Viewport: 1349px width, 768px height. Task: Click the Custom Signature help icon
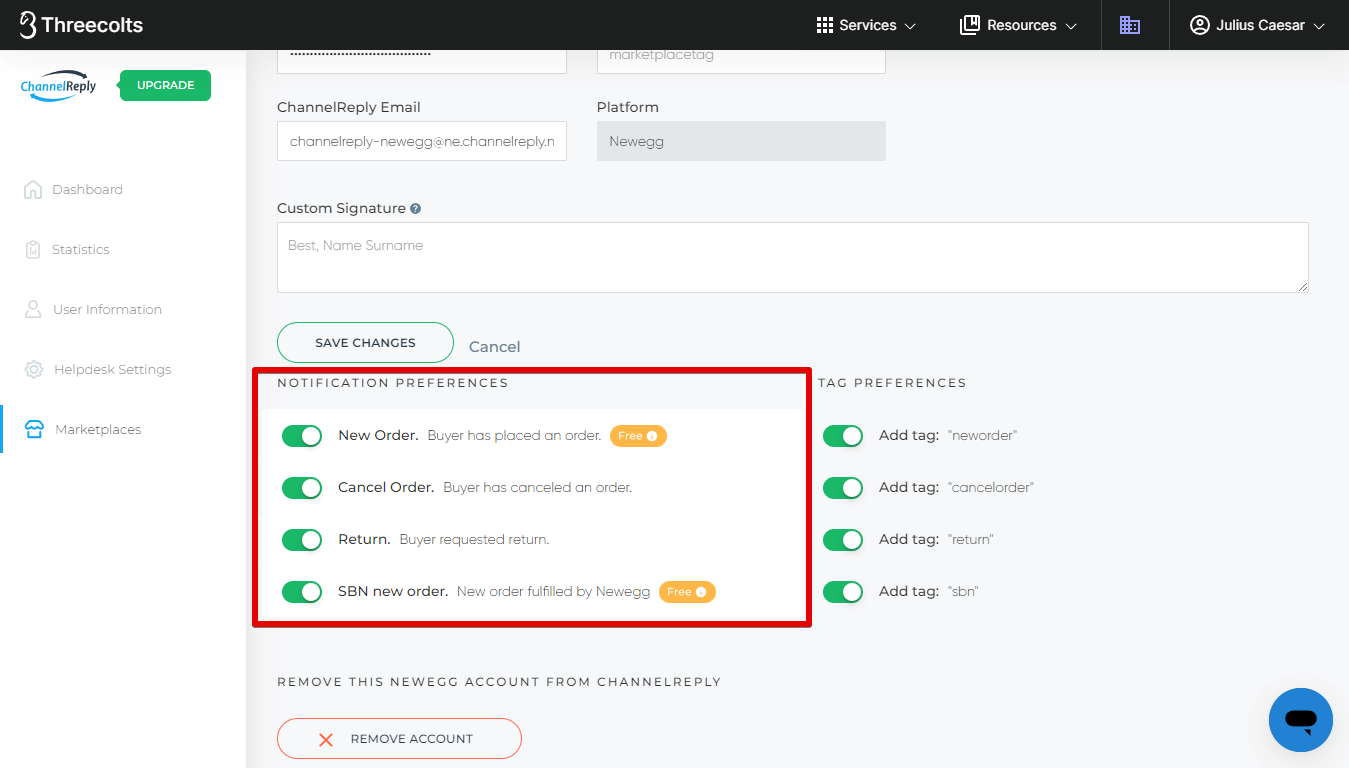coord(415,209)
